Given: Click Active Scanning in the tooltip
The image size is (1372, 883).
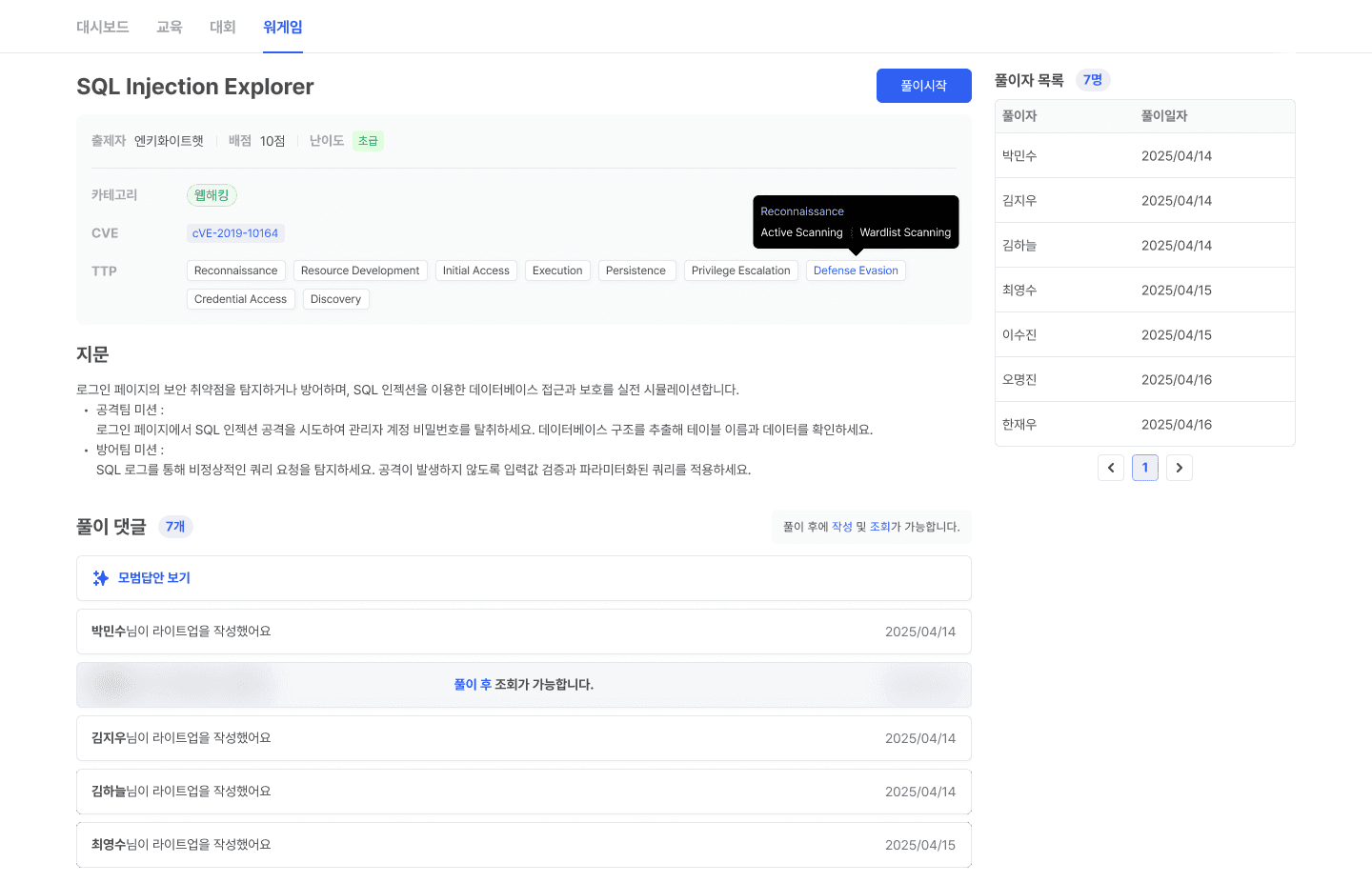Looking at the screenshot, I should coord(801,232).
